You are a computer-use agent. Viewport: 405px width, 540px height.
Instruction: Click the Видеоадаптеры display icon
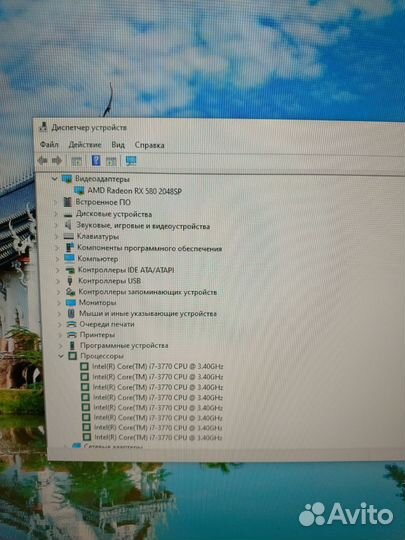click(66, 179)
